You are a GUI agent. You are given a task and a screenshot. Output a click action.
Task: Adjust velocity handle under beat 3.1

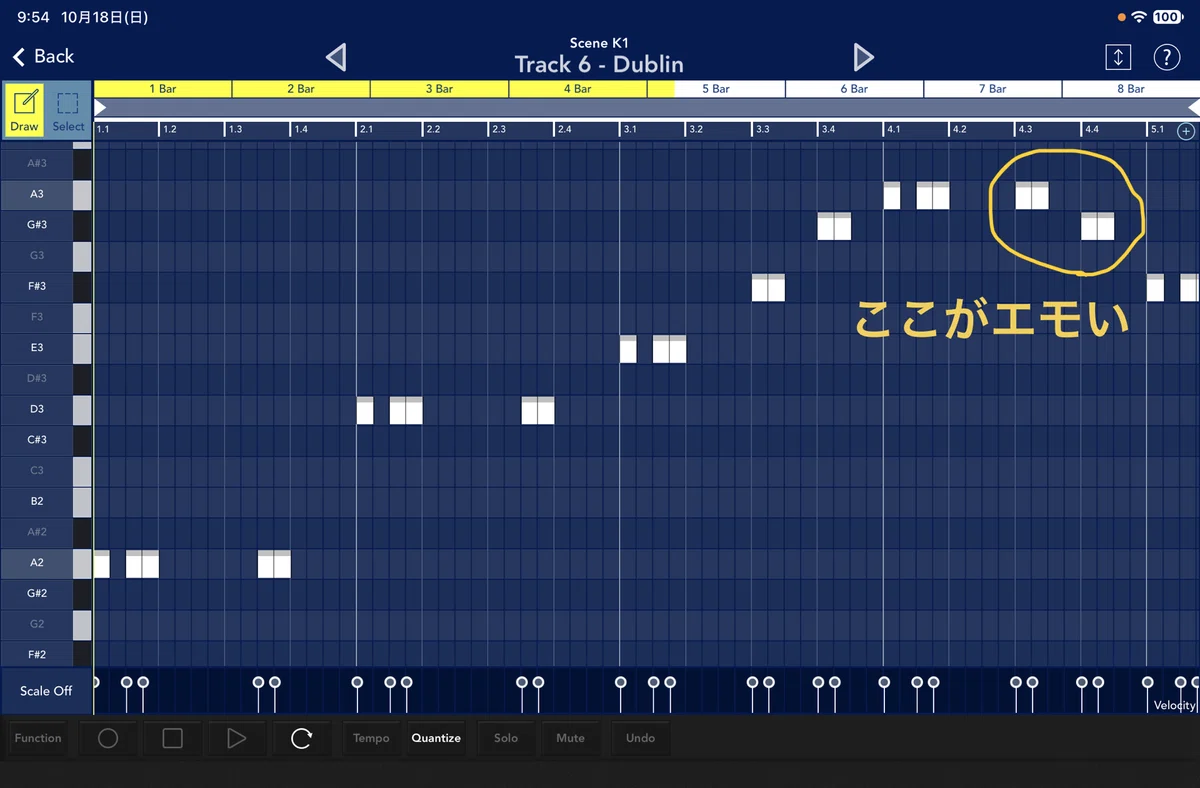pos(621,682)
